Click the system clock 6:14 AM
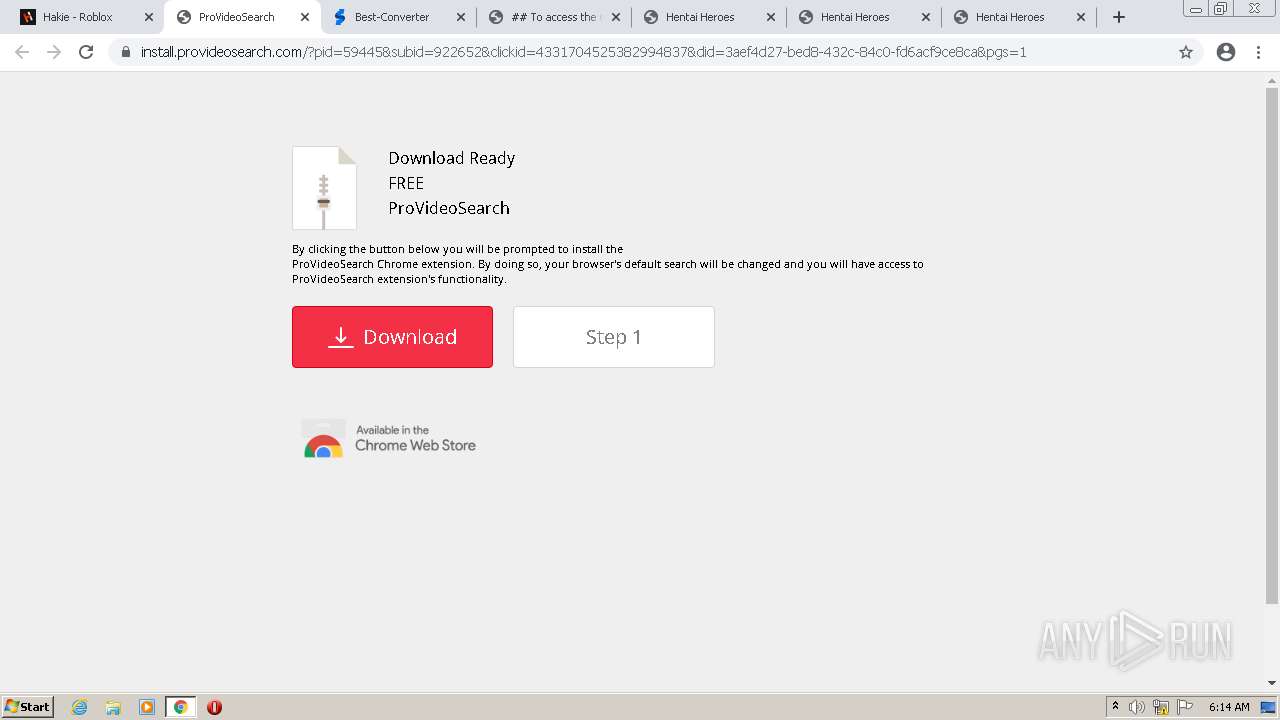The image size is (1280, 720). tap(1229, 707)
